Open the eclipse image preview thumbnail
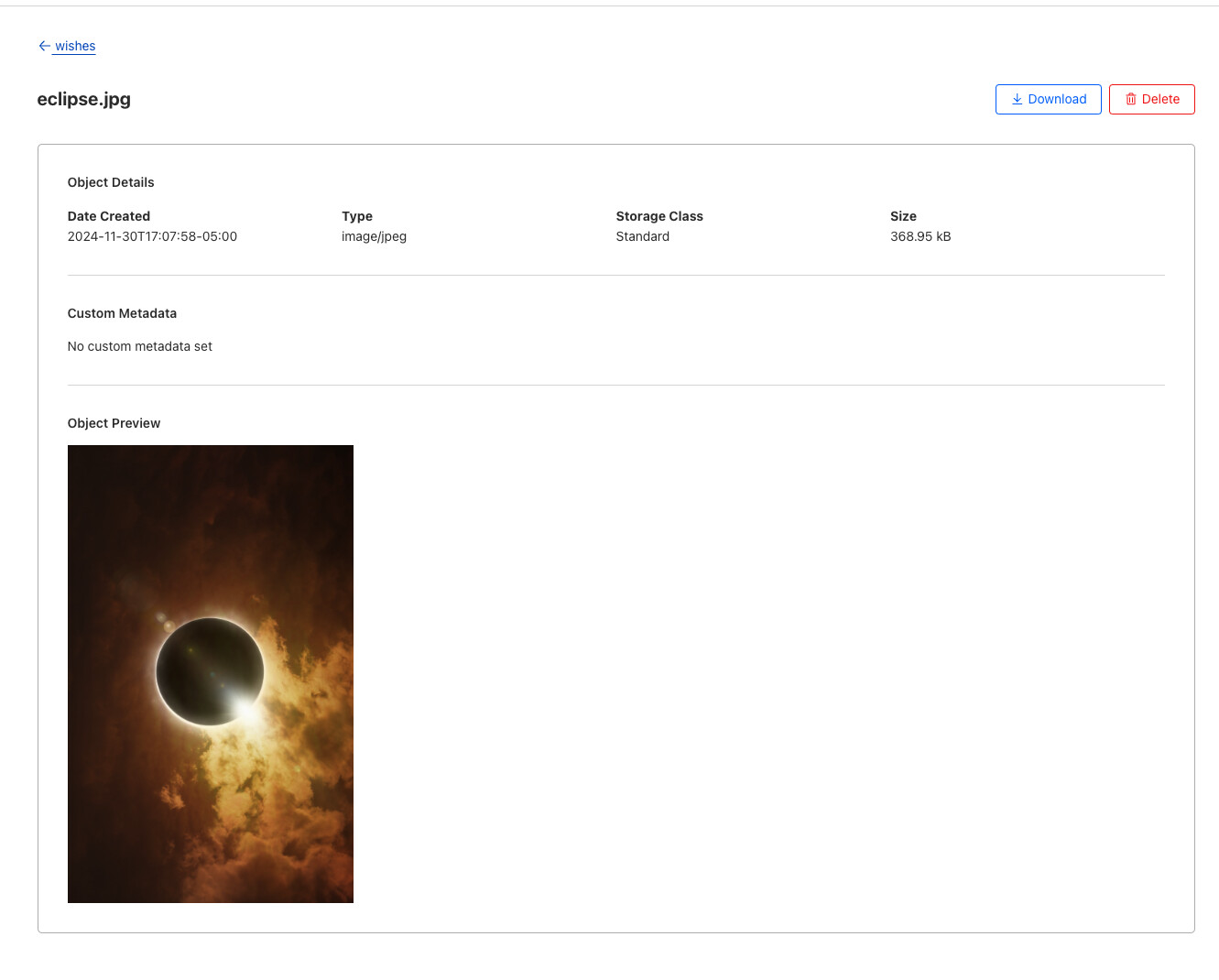Image resolution: width=1219 pixels, height=980 pixels. coord(211,674)
